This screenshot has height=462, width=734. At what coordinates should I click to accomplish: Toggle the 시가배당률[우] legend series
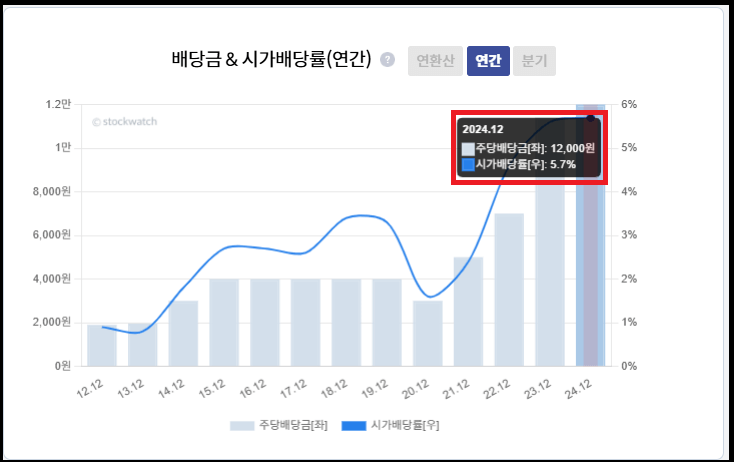(x=390, y=425)
